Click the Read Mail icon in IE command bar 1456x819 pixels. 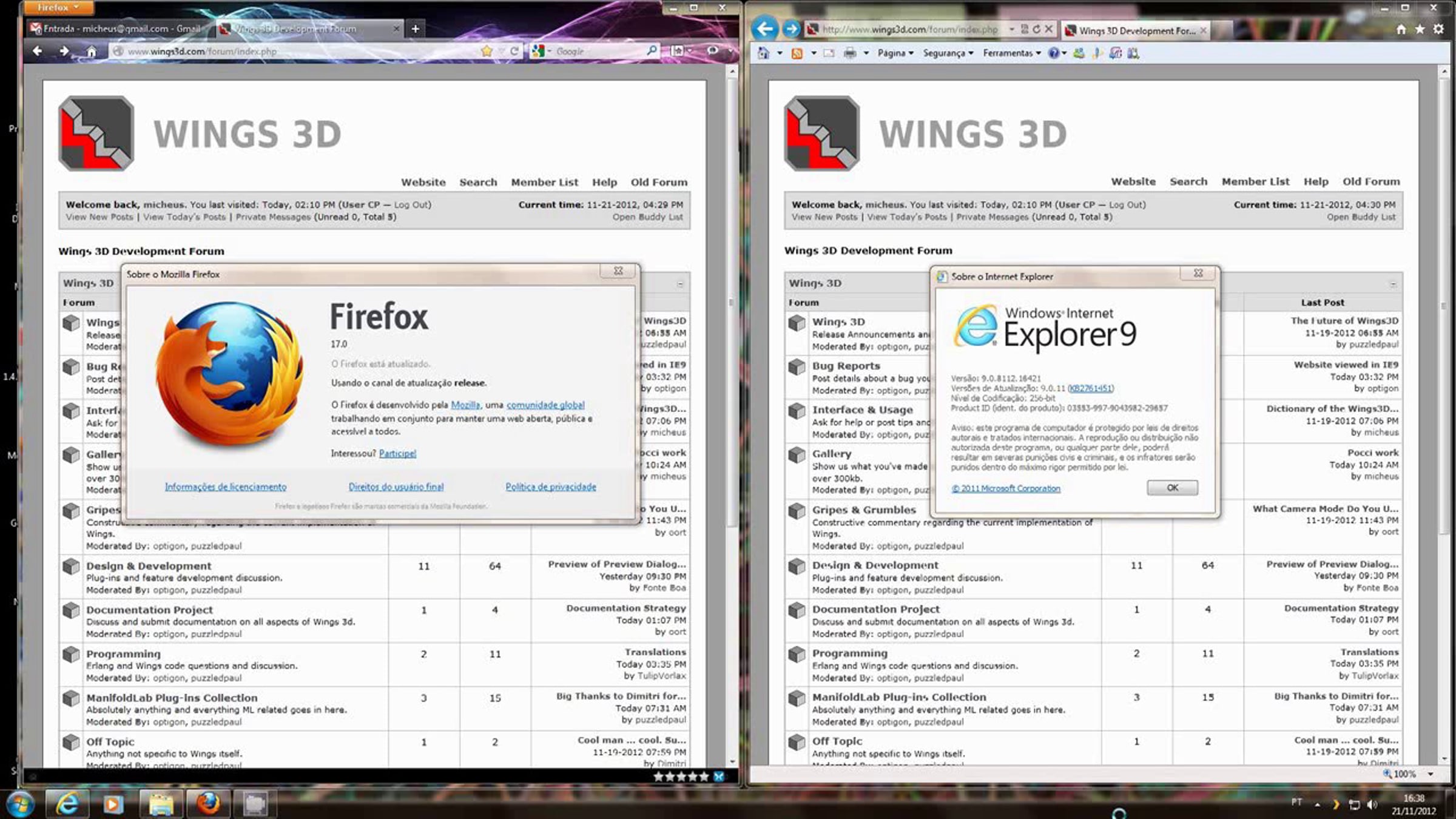[x=829, y=53]
